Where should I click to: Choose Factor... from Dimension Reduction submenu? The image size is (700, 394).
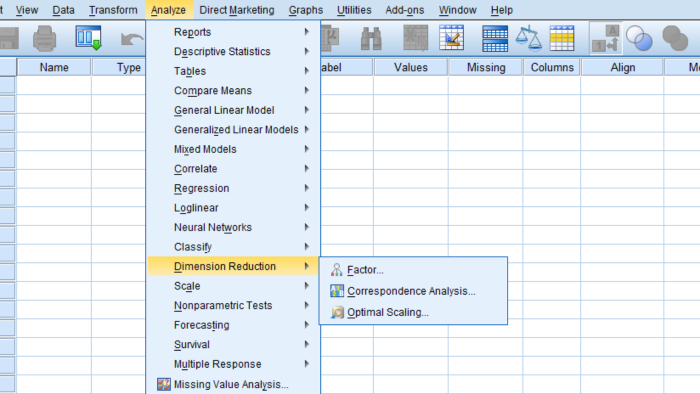pos(413,270)
